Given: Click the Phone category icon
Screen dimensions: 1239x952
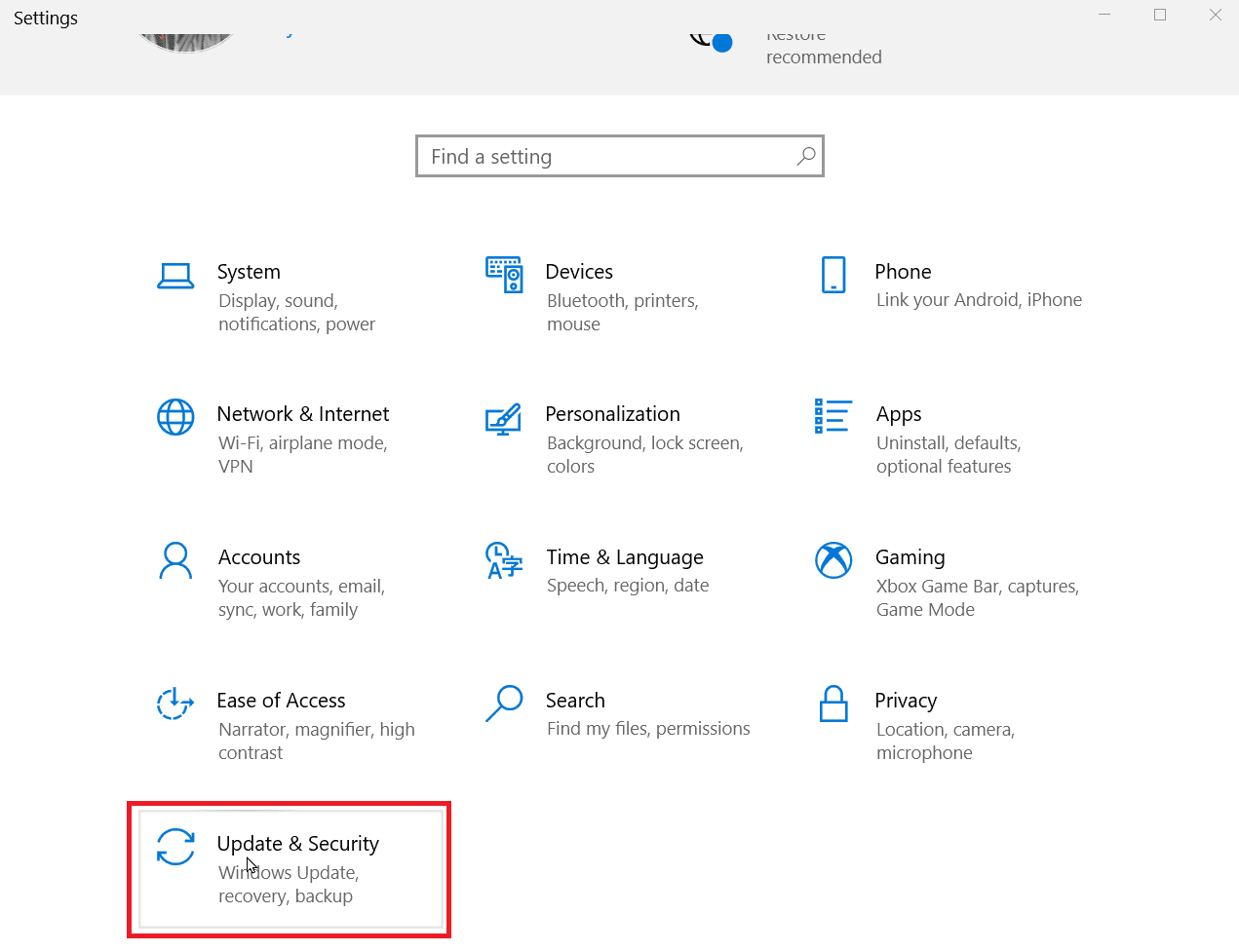Looking at the screenshot, I should pyautogui.click(x=833, y=275).
